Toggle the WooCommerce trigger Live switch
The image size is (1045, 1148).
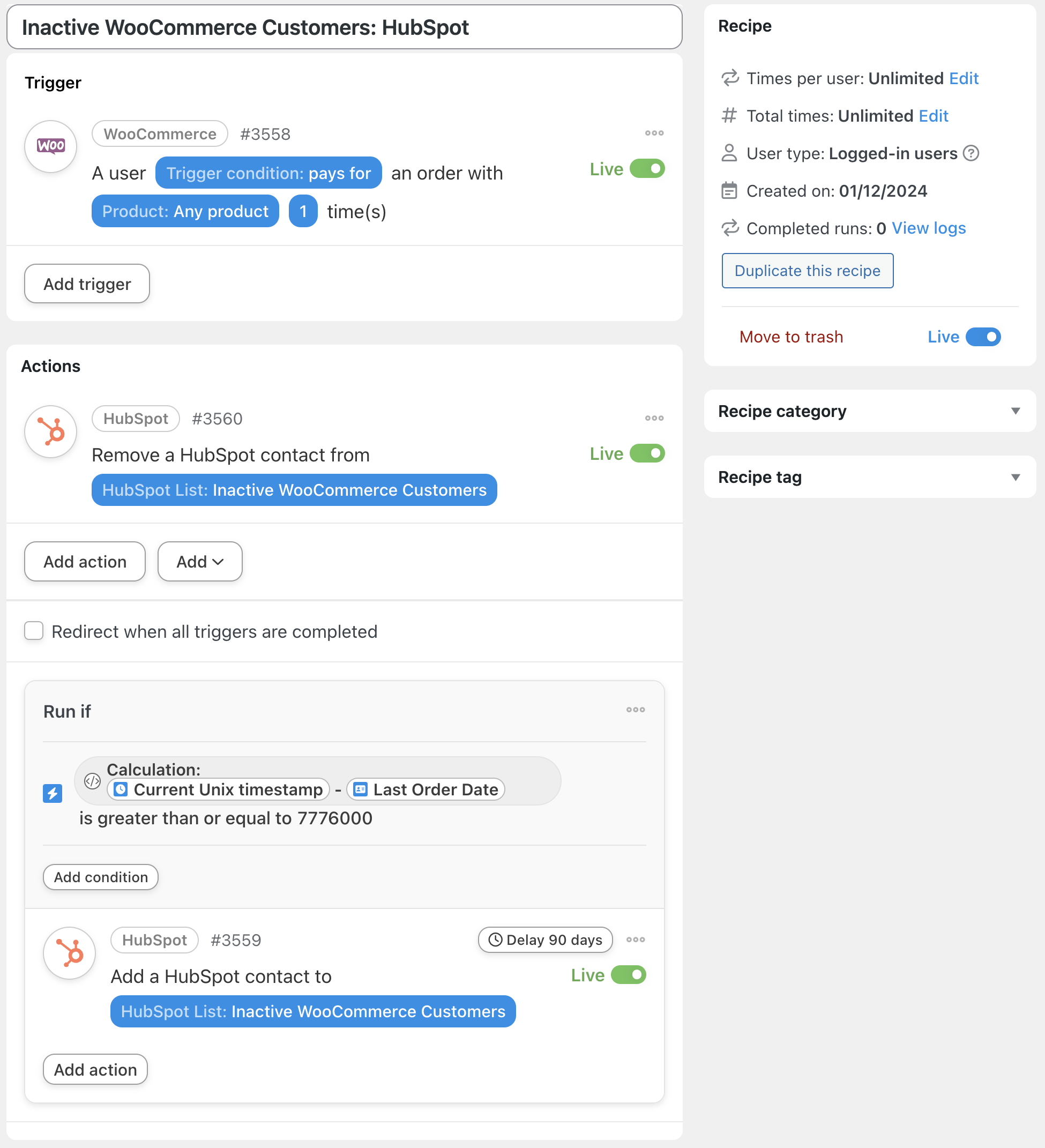pos(647,169)
